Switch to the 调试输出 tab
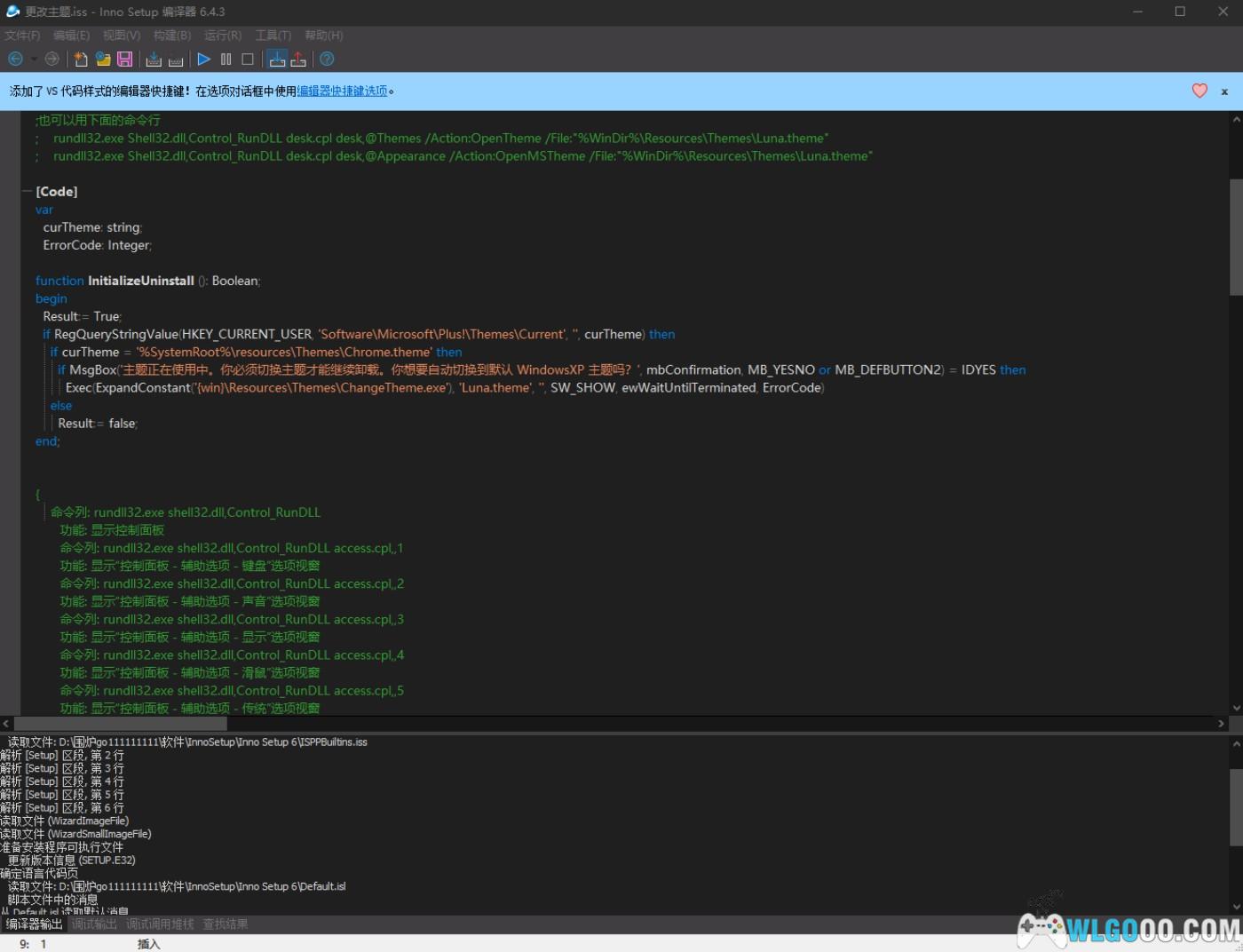This screenshot has width=1243, height=952. (94, 924)
